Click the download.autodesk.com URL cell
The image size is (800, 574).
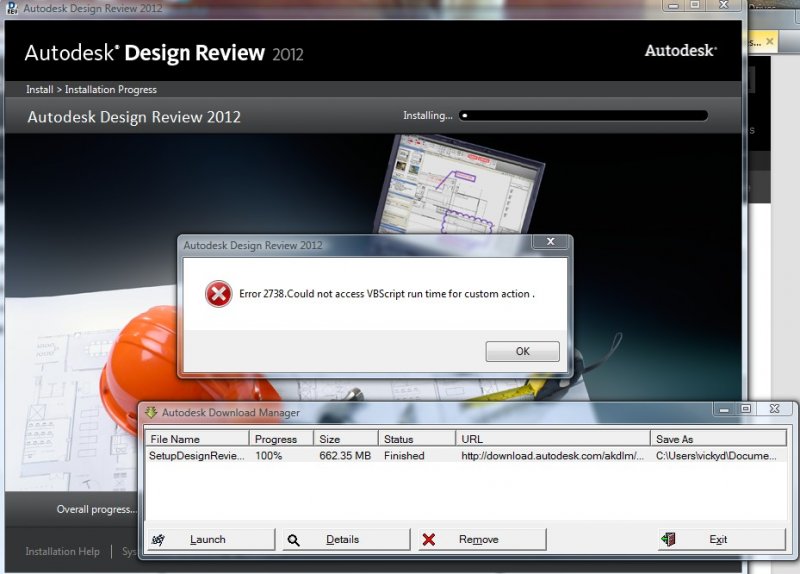point(553,456)
